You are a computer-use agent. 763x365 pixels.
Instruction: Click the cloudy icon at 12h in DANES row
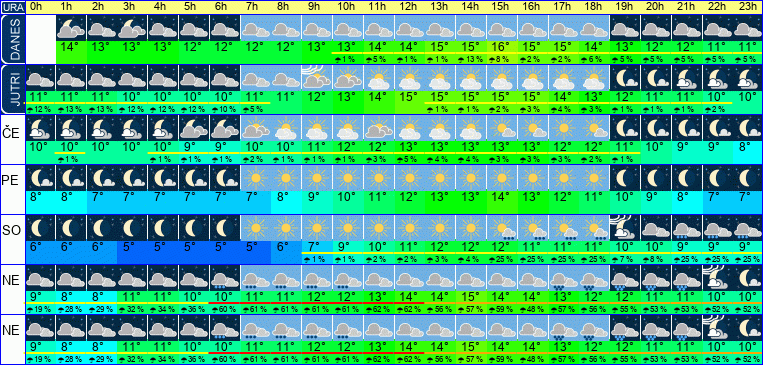[409, 28]
